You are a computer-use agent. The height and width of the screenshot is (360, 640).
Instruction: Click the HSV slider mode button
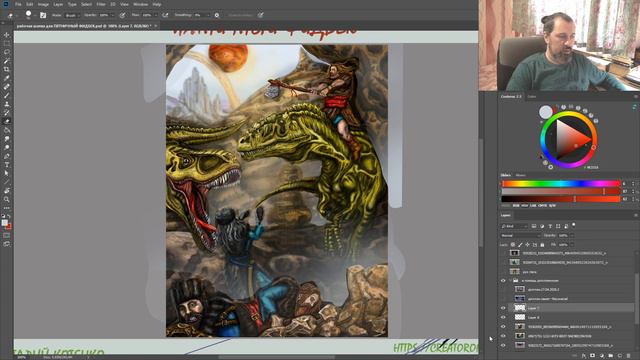[524, 206]
